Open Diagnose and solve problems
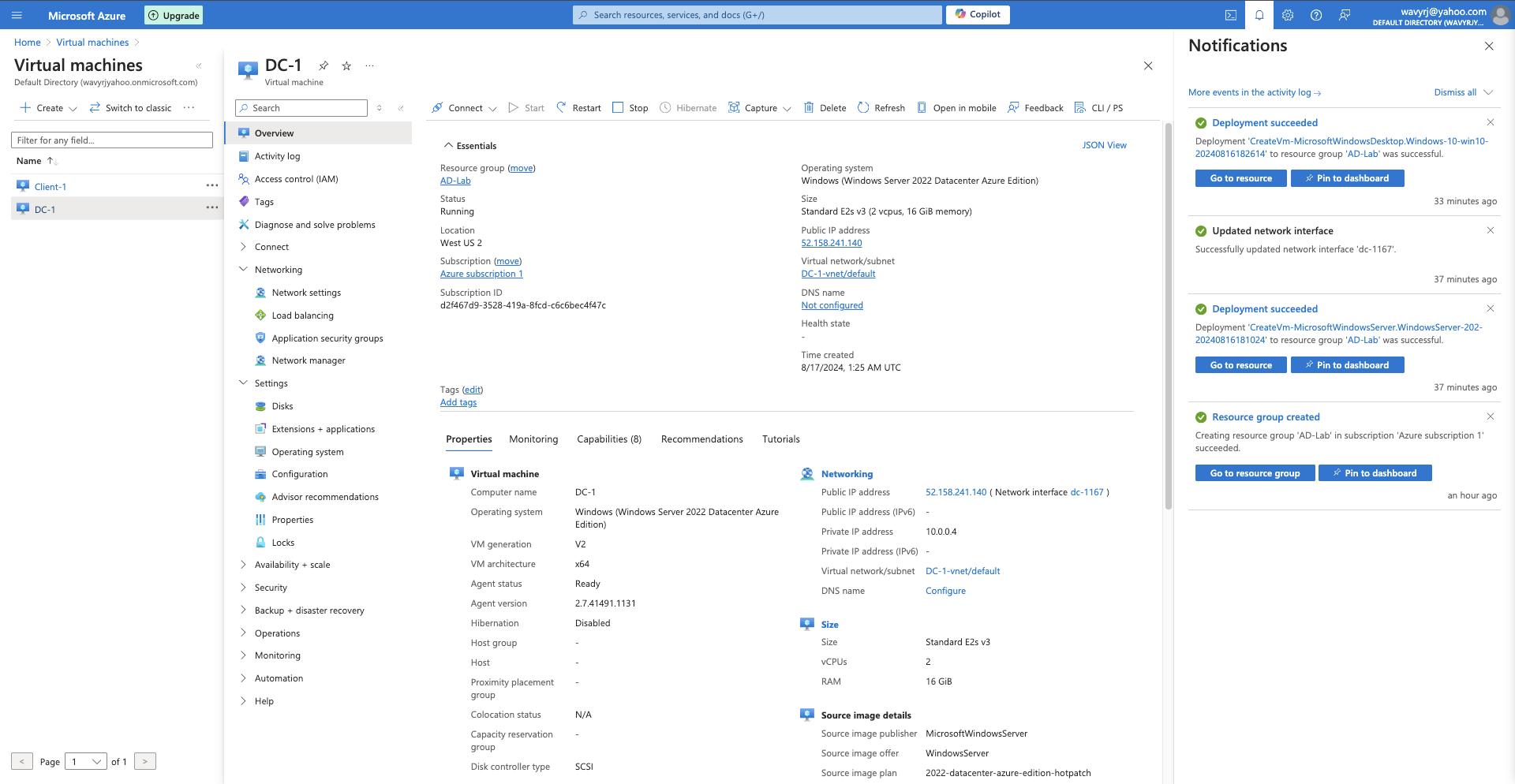The image size is (1515, 784). 315,225
